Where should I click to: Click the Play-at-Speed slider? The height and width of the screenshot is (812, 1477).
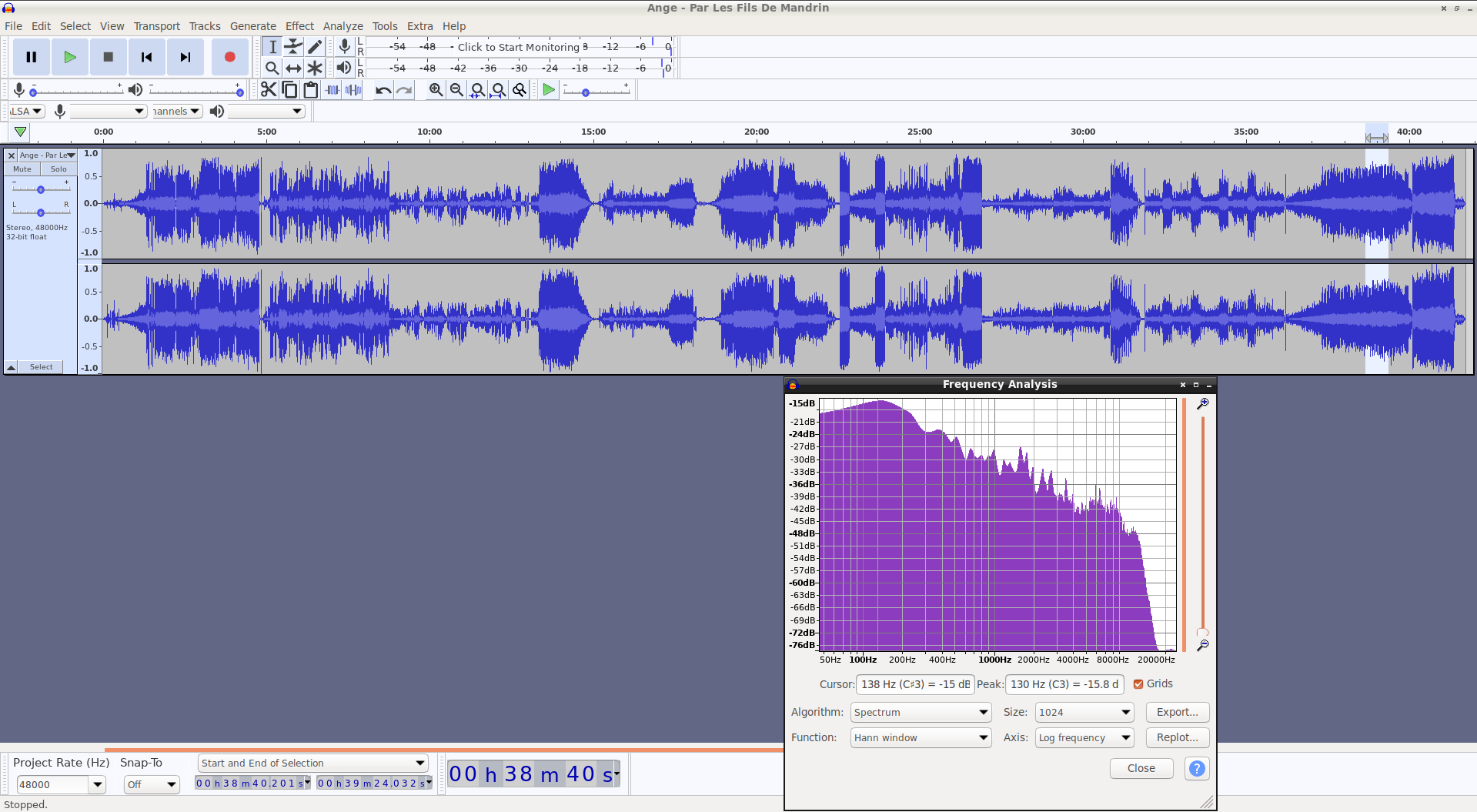point(596,92)
